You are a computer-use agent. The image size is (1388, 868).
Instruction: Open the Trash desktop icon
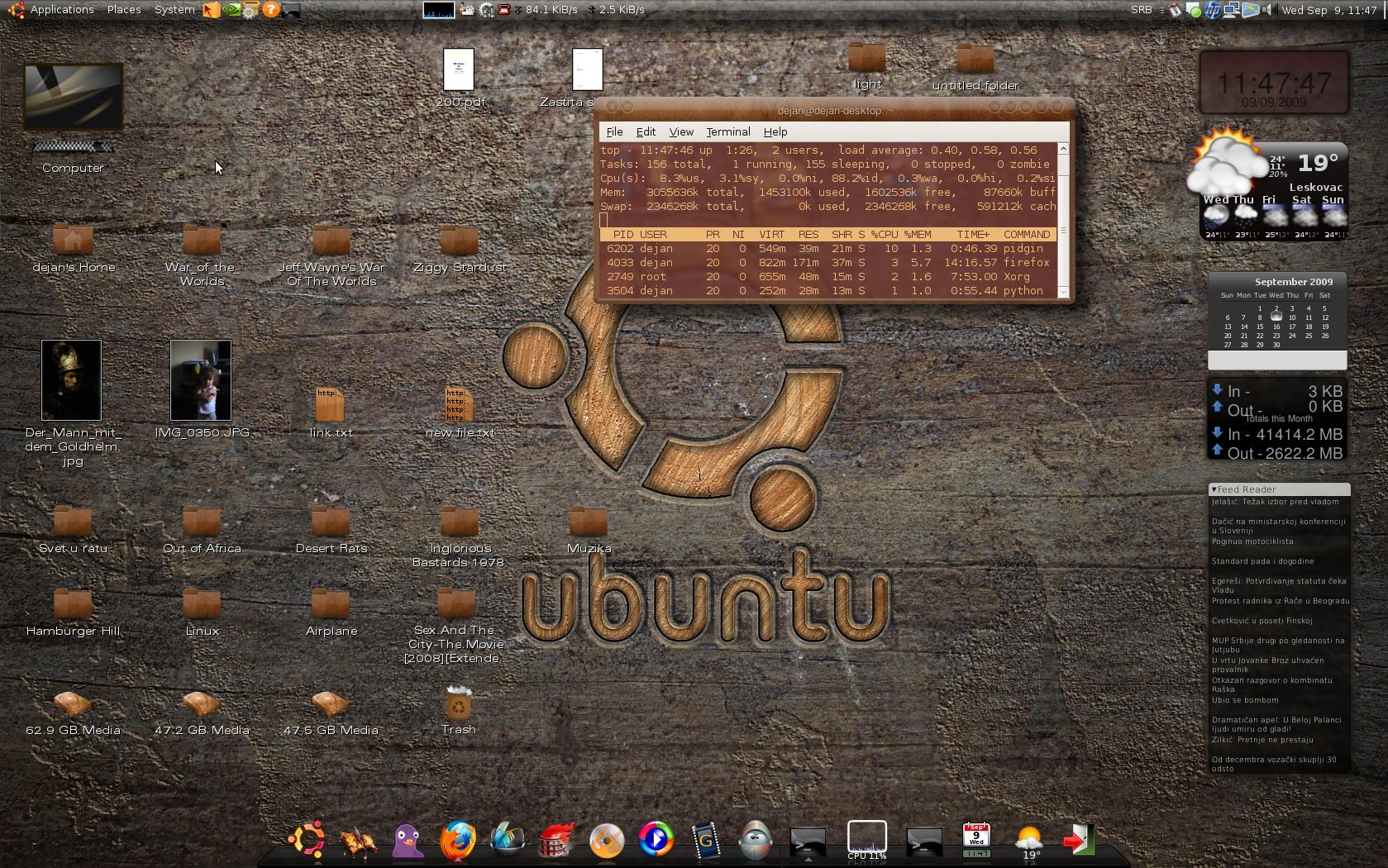(x=458, y=705)
